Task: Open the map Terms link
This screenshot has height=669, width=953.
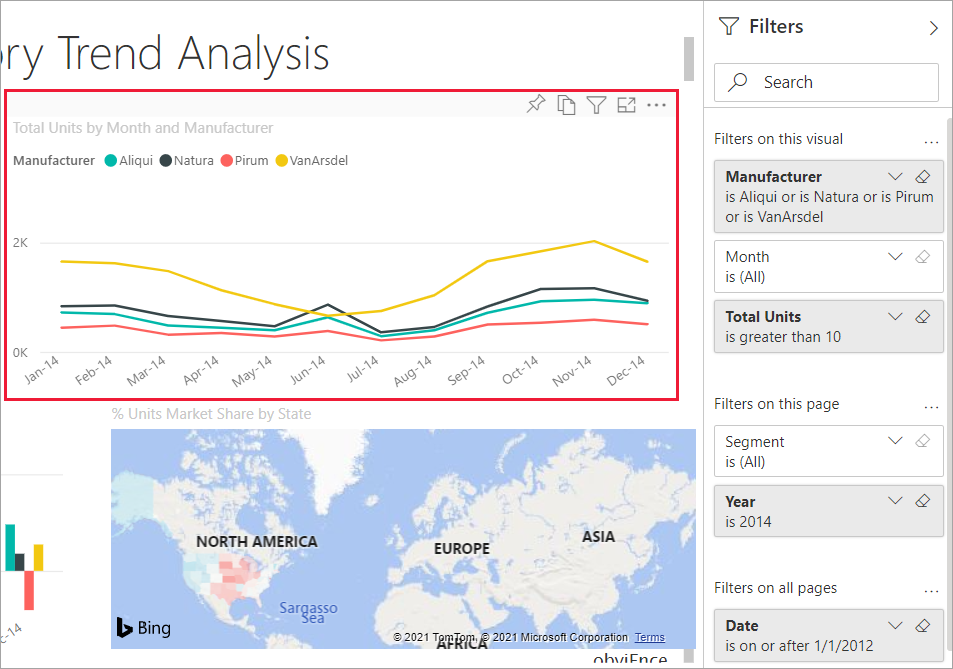Action: (x=649, y=638)
